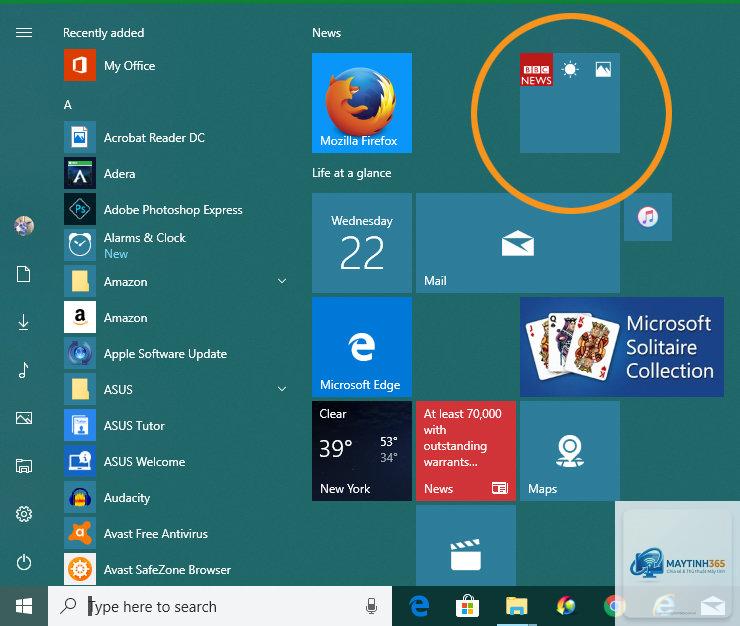
Task: Open Settings gear in the Start sidebar
Action: tap(24, 514)
